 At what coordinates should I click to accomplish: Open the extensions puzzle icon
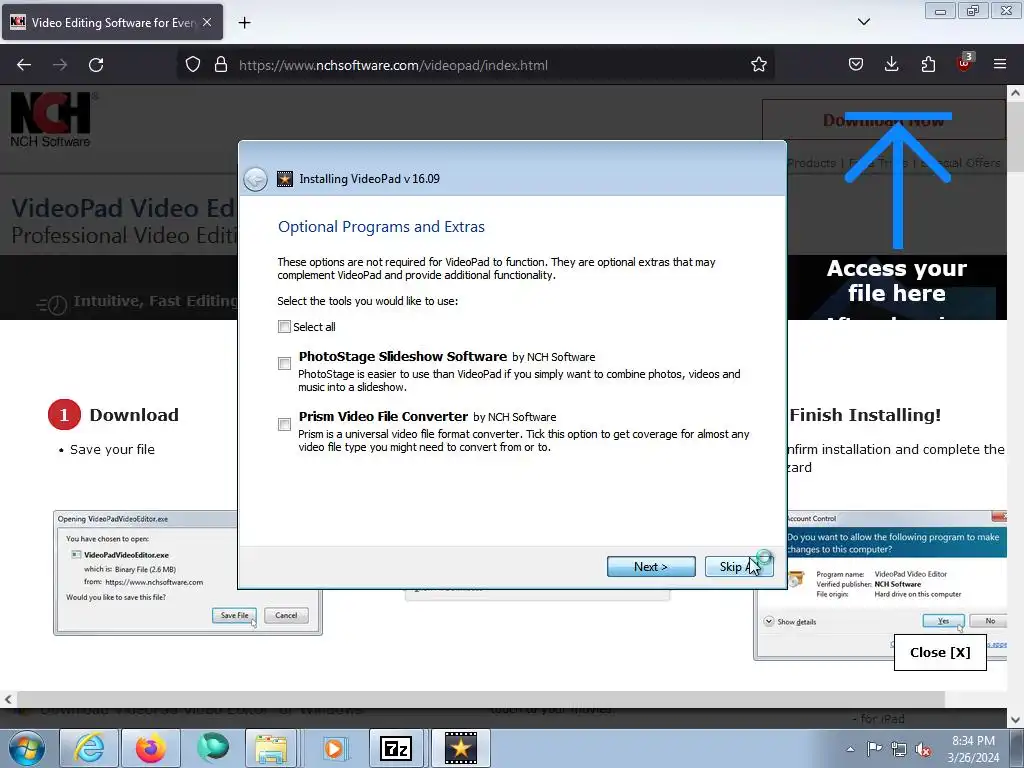click(928, 65)
